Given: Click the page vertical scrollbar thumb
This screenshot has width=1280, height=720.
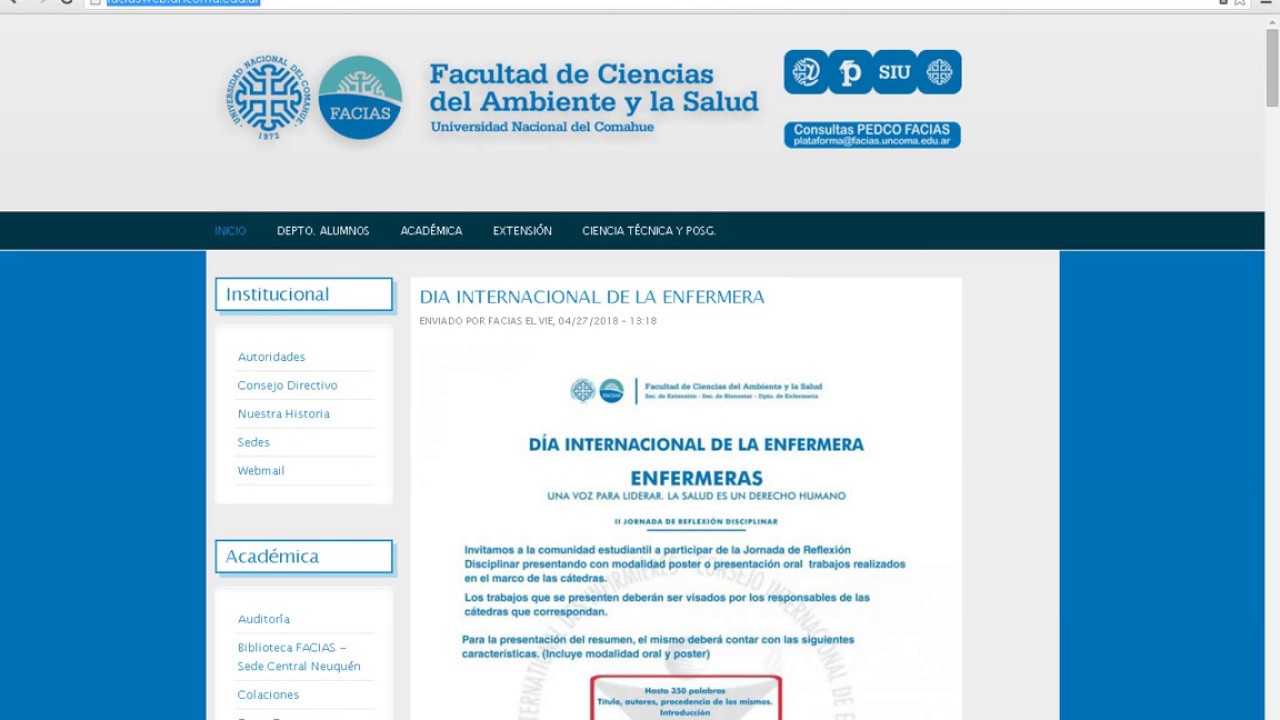Looking at the screenshot, I should click(1272, 68).
